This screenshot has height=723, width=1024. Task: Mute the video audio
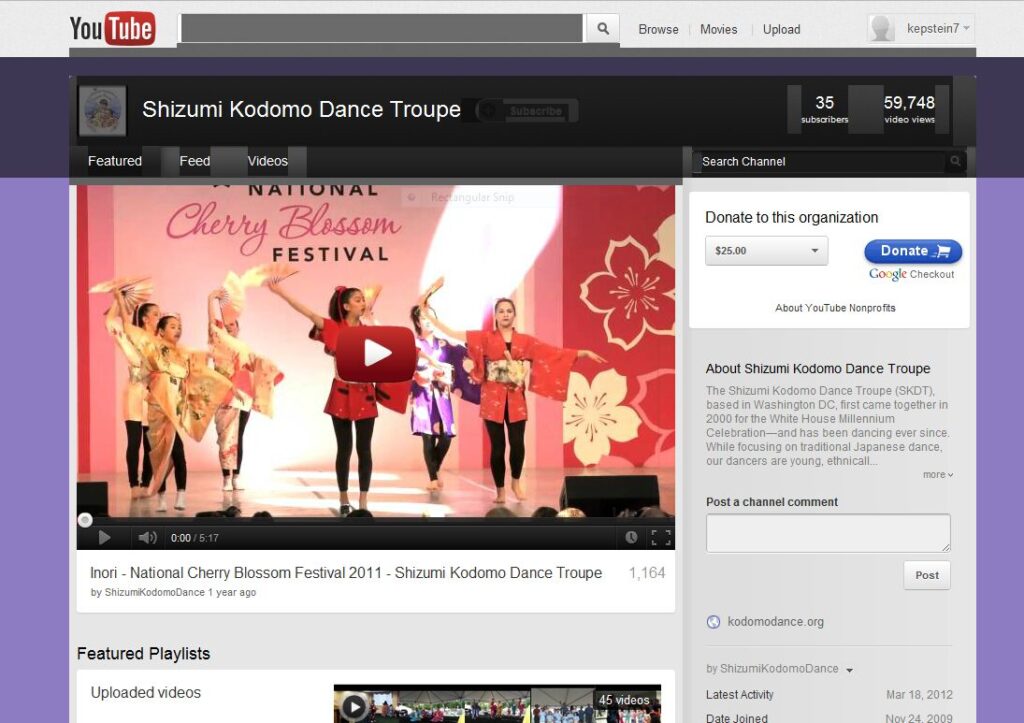147,537
